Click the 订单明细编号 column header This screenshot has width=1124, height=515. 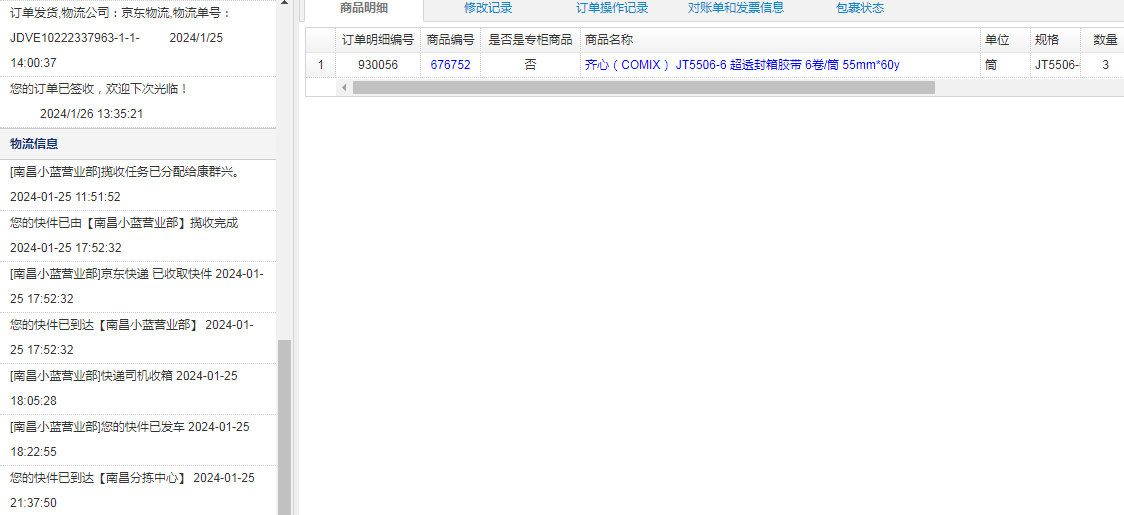click(x=378, y=40)
